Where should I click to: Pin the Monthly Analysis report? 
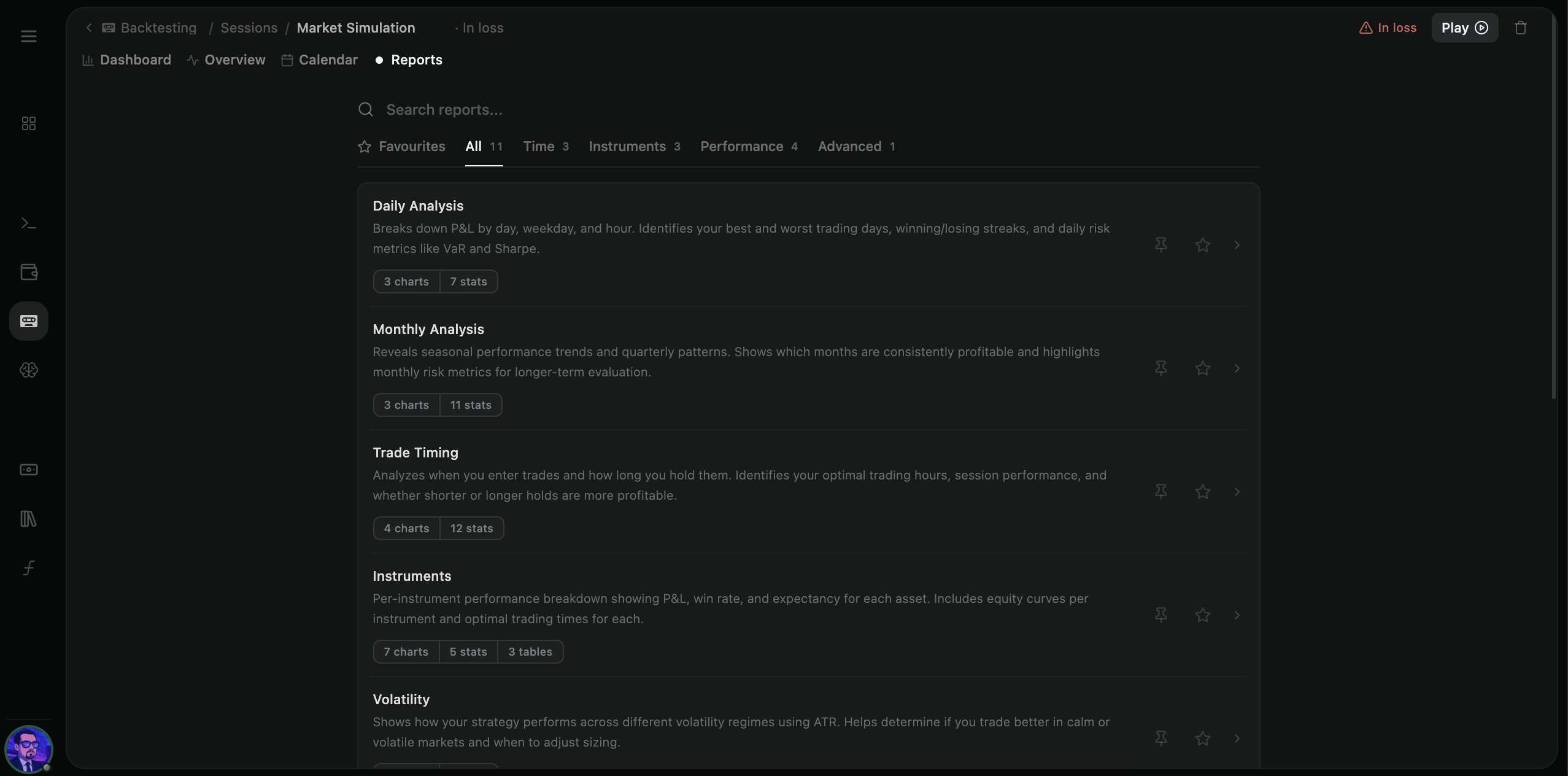point(1161,368)
